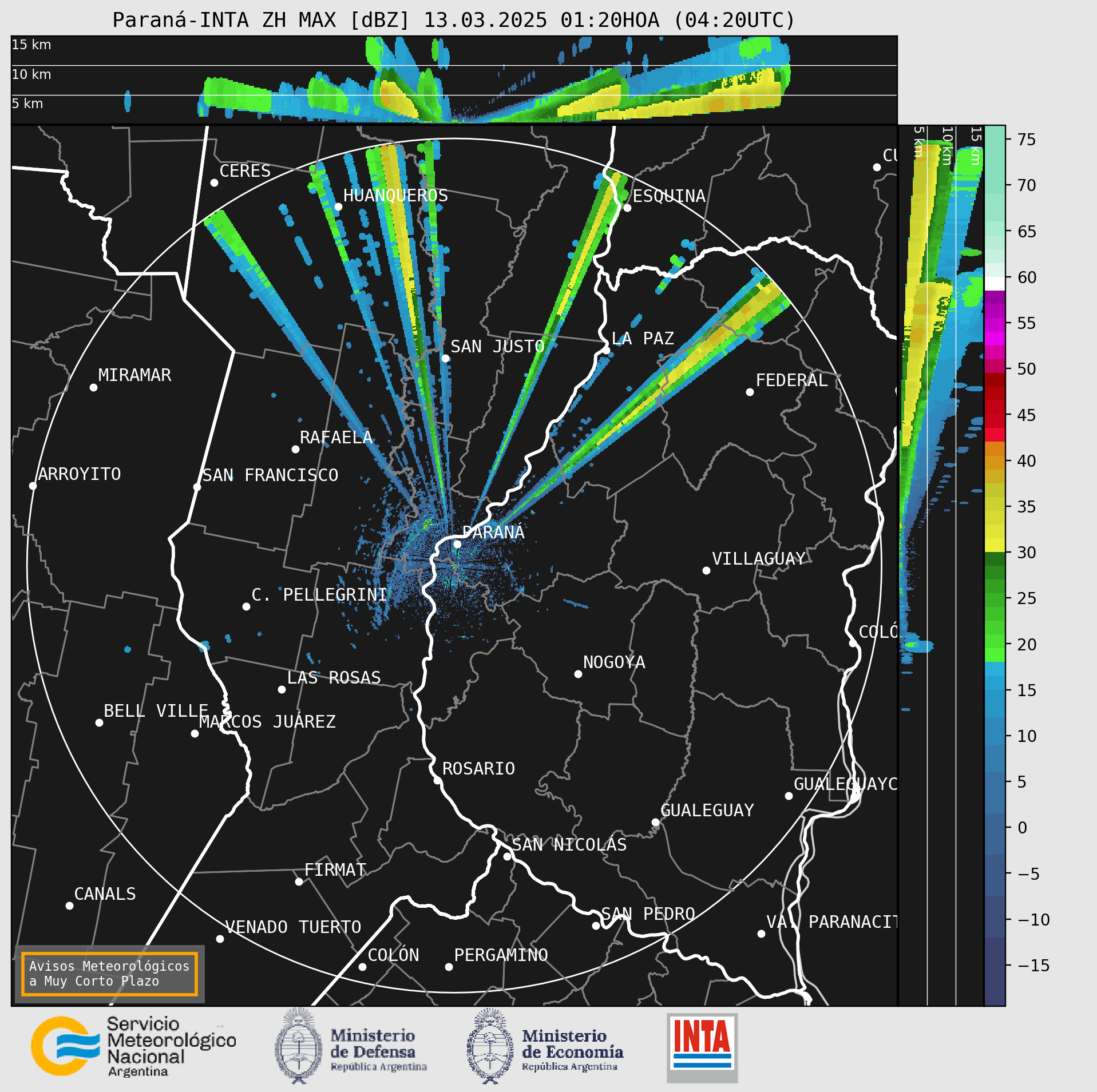Click the ROSARIO city marker dot
Screen dimensions: 1097x1092
437,780
